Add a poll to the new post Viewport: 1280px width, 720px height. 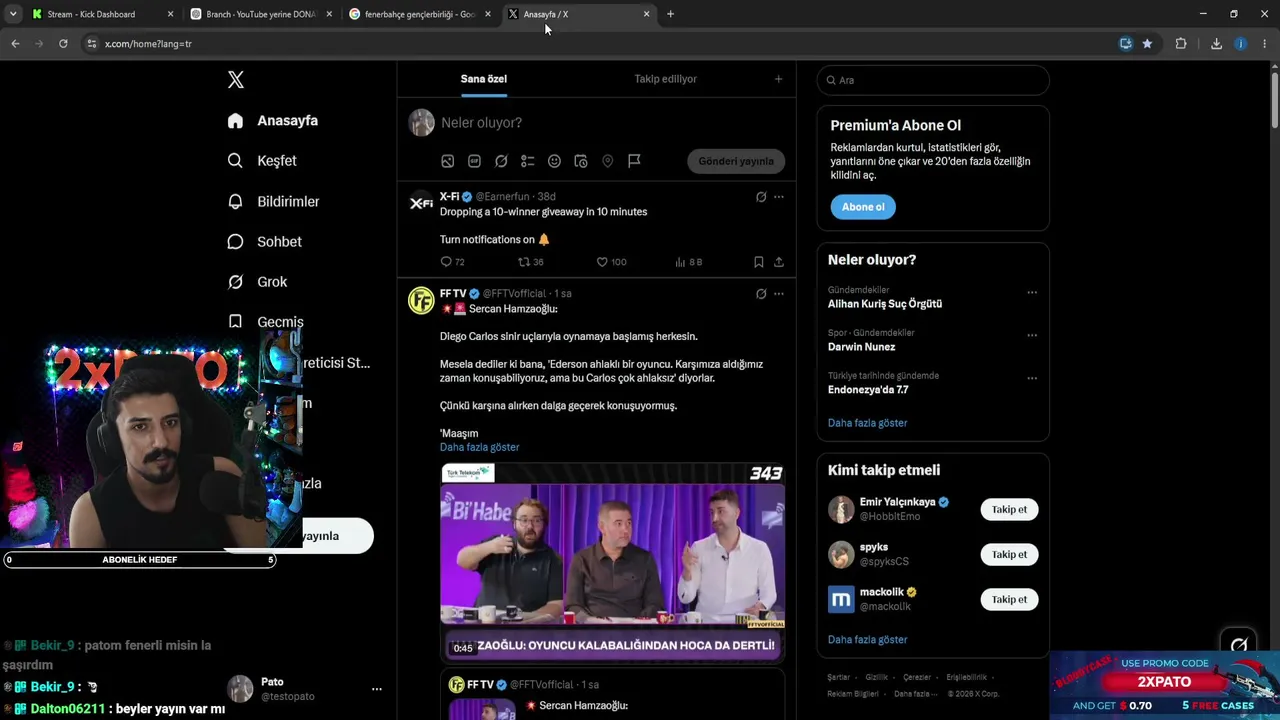[x=528, y=161]
